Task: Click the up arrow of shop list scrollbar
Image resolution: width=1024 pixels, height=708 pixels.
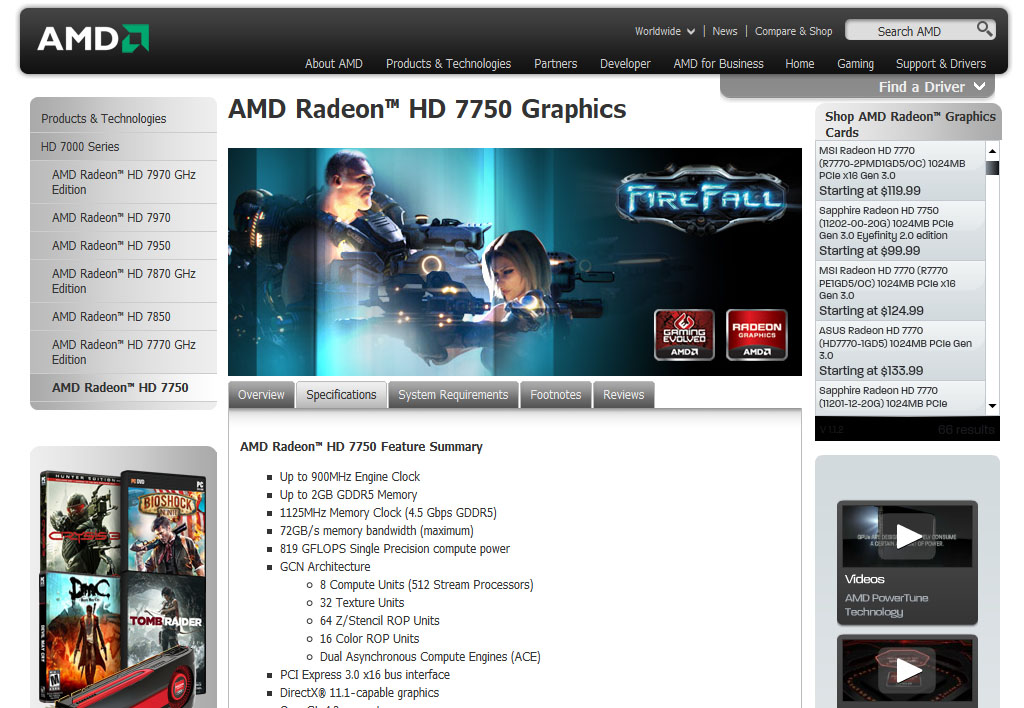Action: click(993, 151)
